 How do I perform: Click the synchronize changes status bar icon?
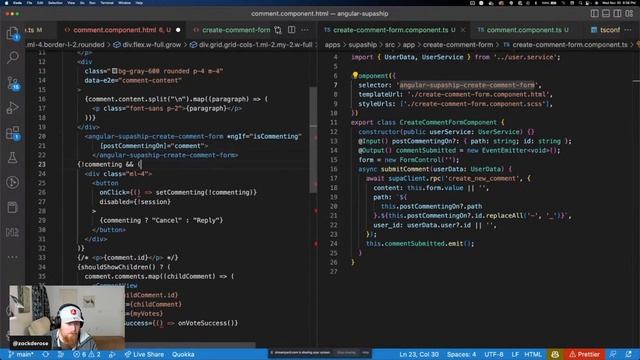point(45,354)
